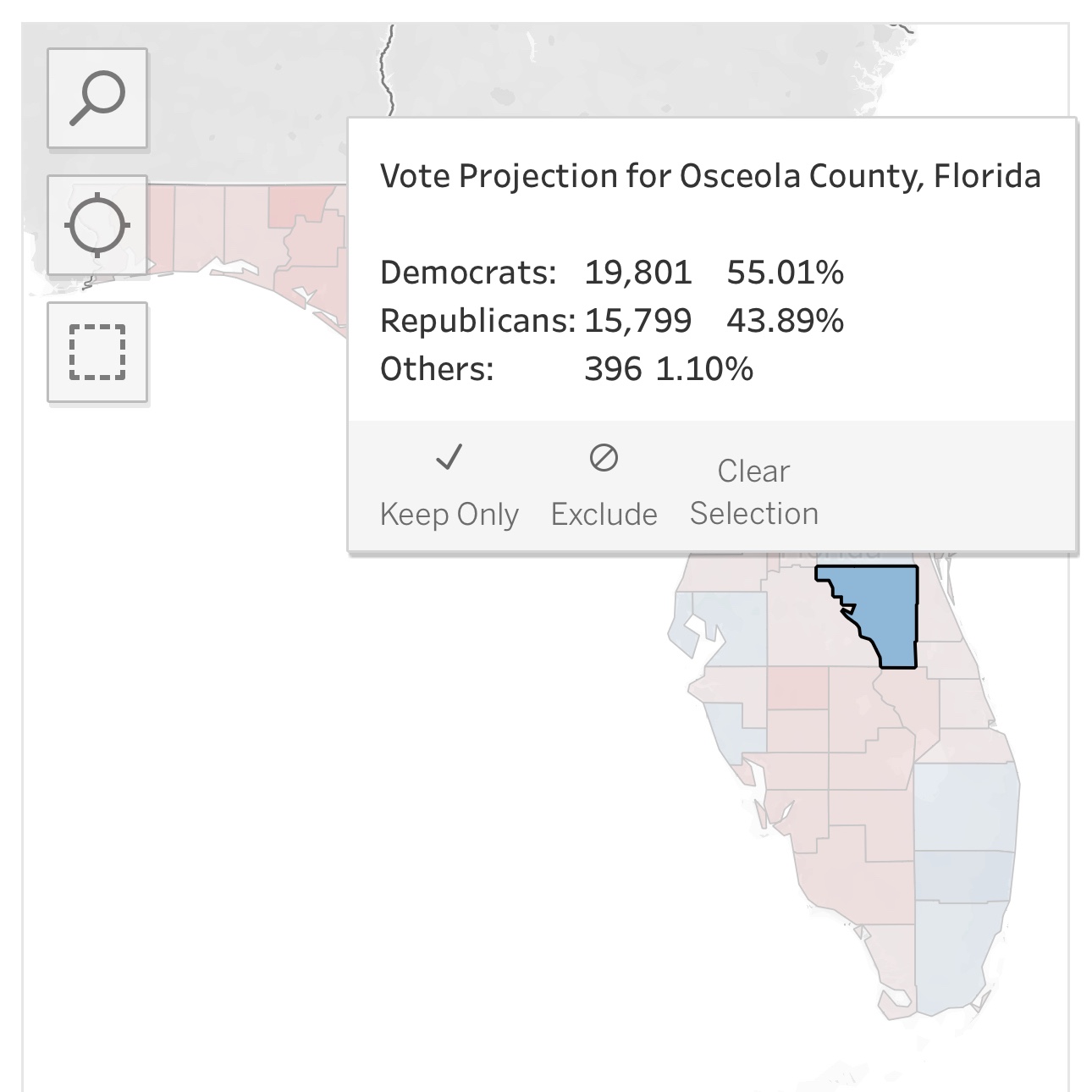Click the Keep Only checkmark icon
1092x1092 pixels.
[x=449, y=458]
